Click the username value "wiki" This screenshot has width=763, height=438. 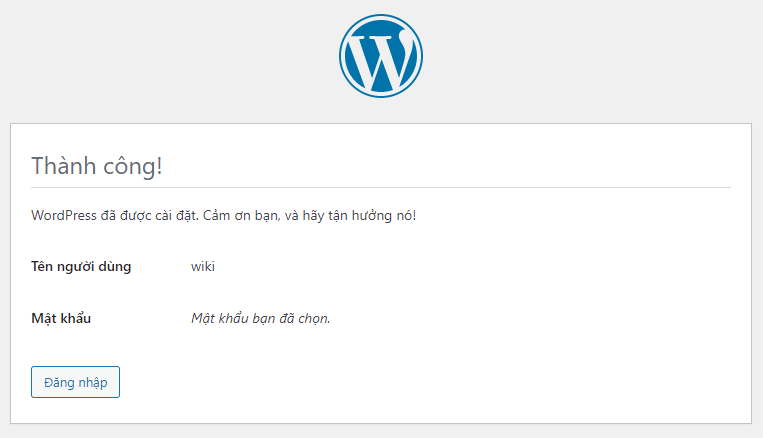tap(203, 266)
